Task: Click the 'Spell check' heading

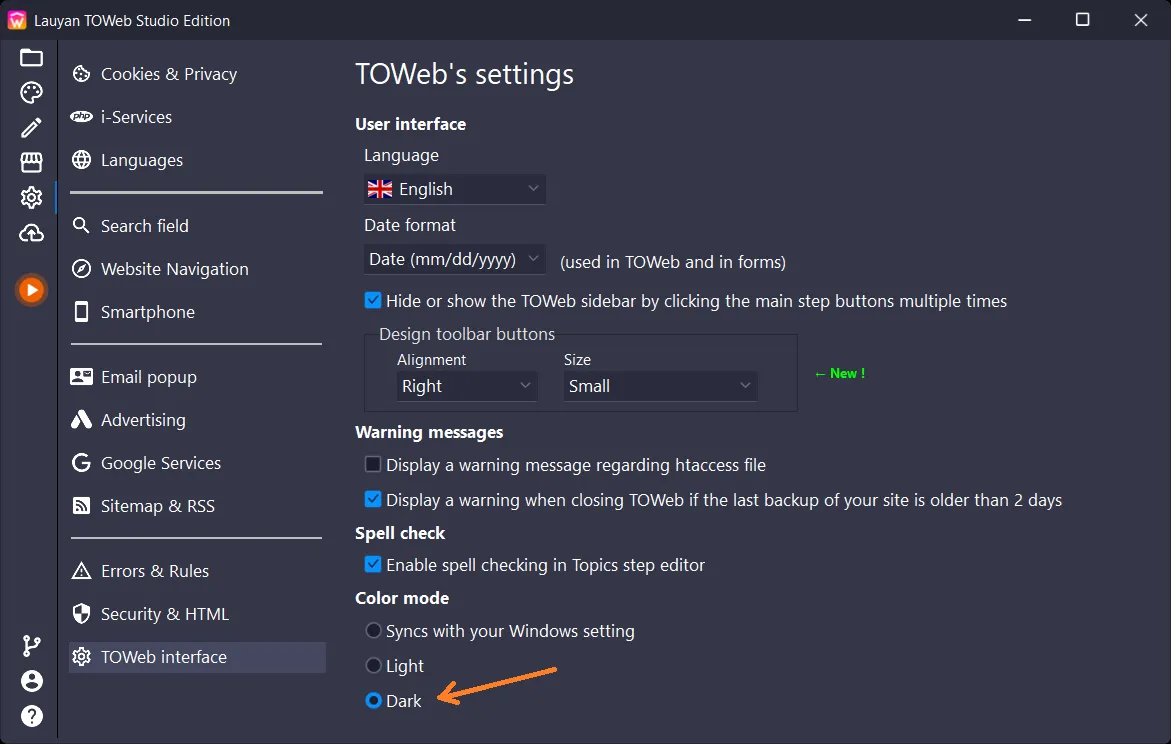Action: [x=400, y=533]
